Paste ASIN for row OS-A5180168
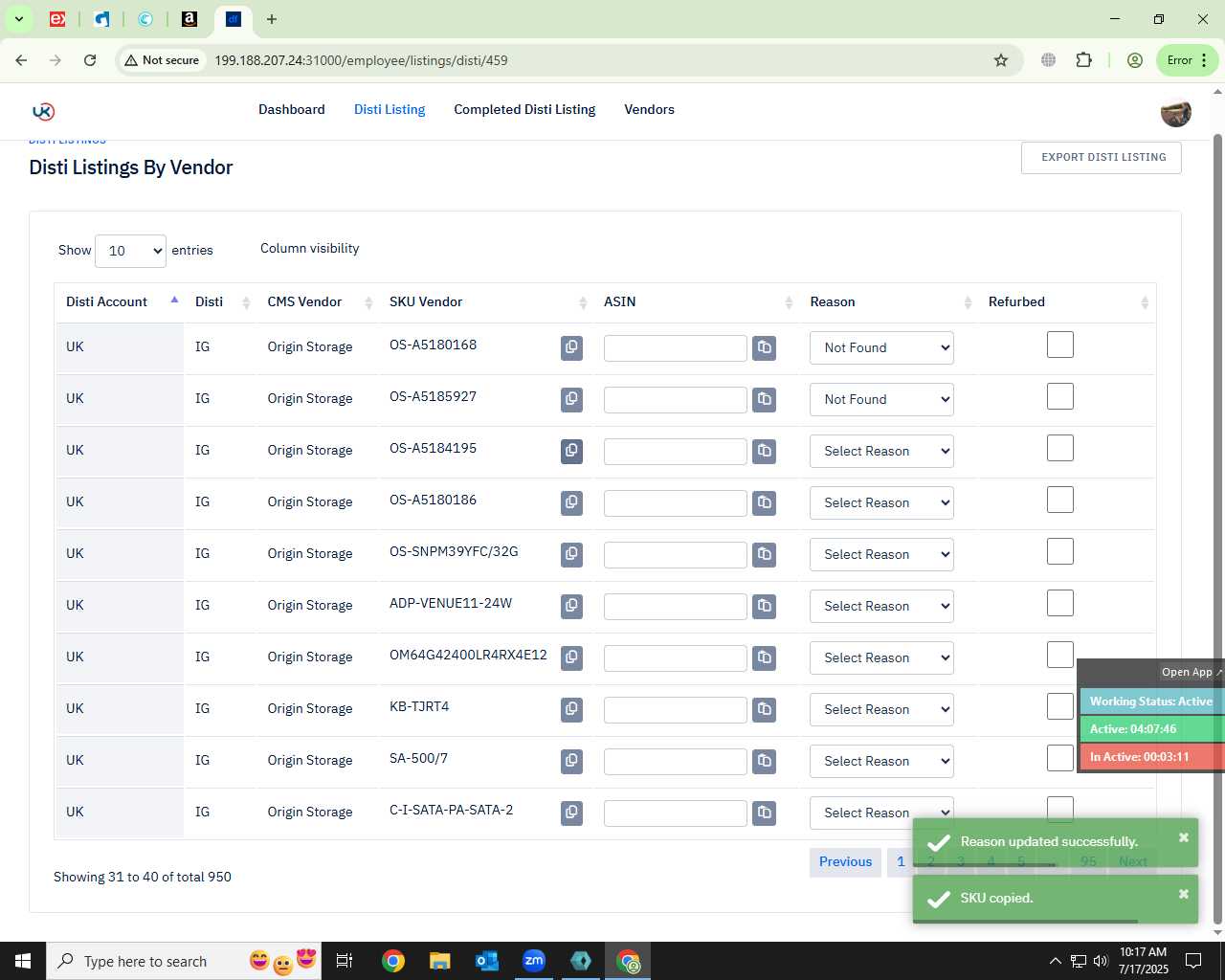This screenshot has height=980, width=1225. click(x=764, y=347)
